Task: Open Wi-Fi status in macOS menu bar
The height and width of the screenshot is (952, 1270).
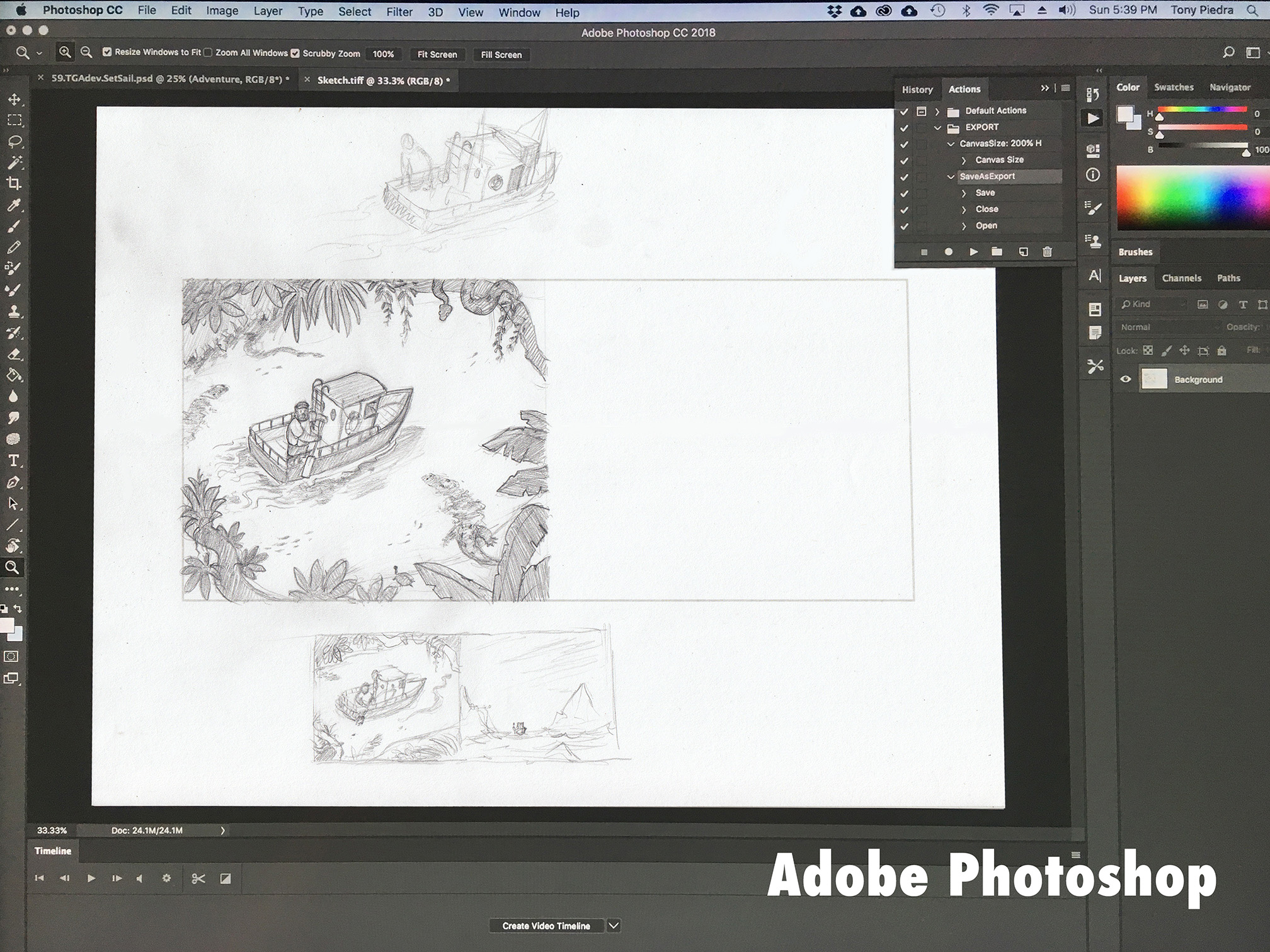Action: click(991, 10)
